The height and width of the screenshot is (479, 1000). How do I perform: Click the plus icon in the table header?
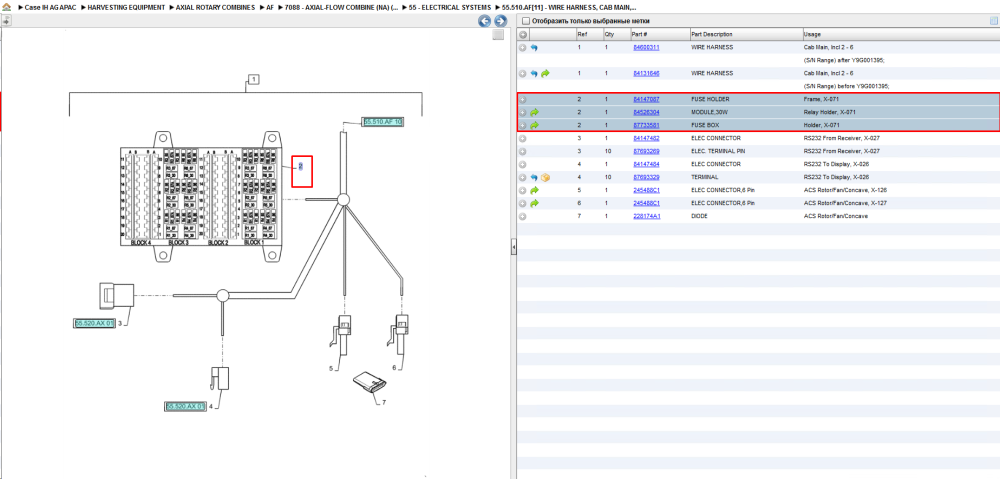point(523,34)
